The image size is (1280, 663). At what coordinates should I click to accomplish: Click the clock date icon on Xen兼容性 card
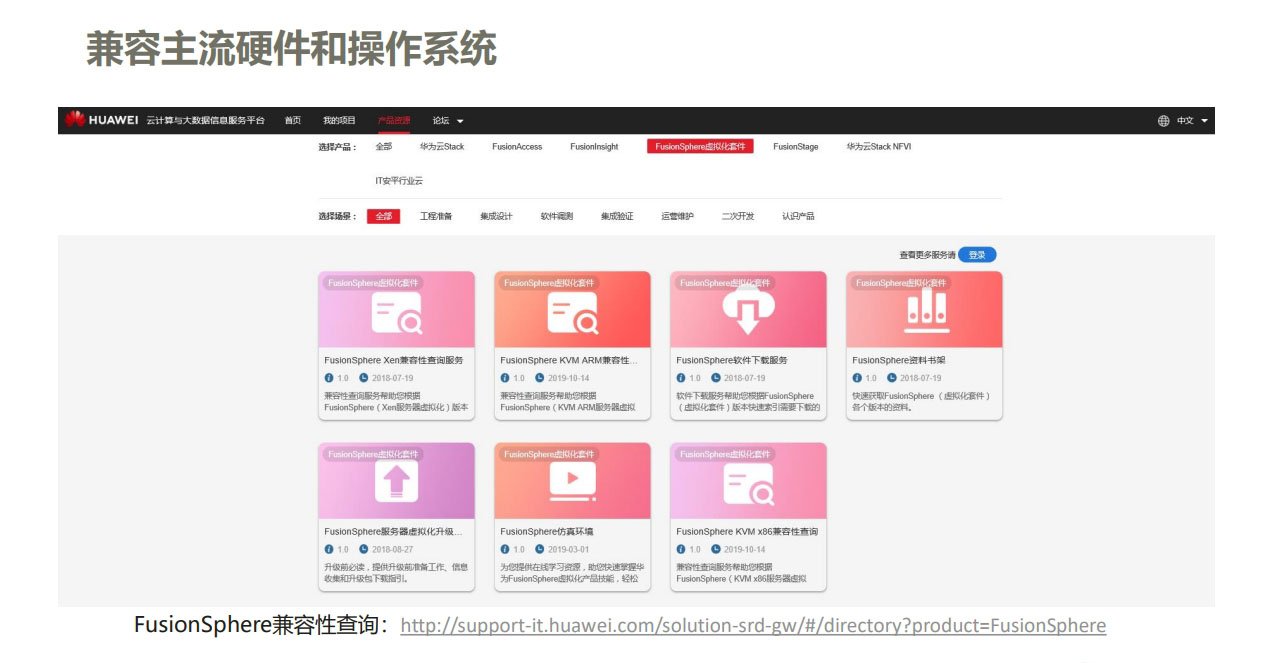363,378
